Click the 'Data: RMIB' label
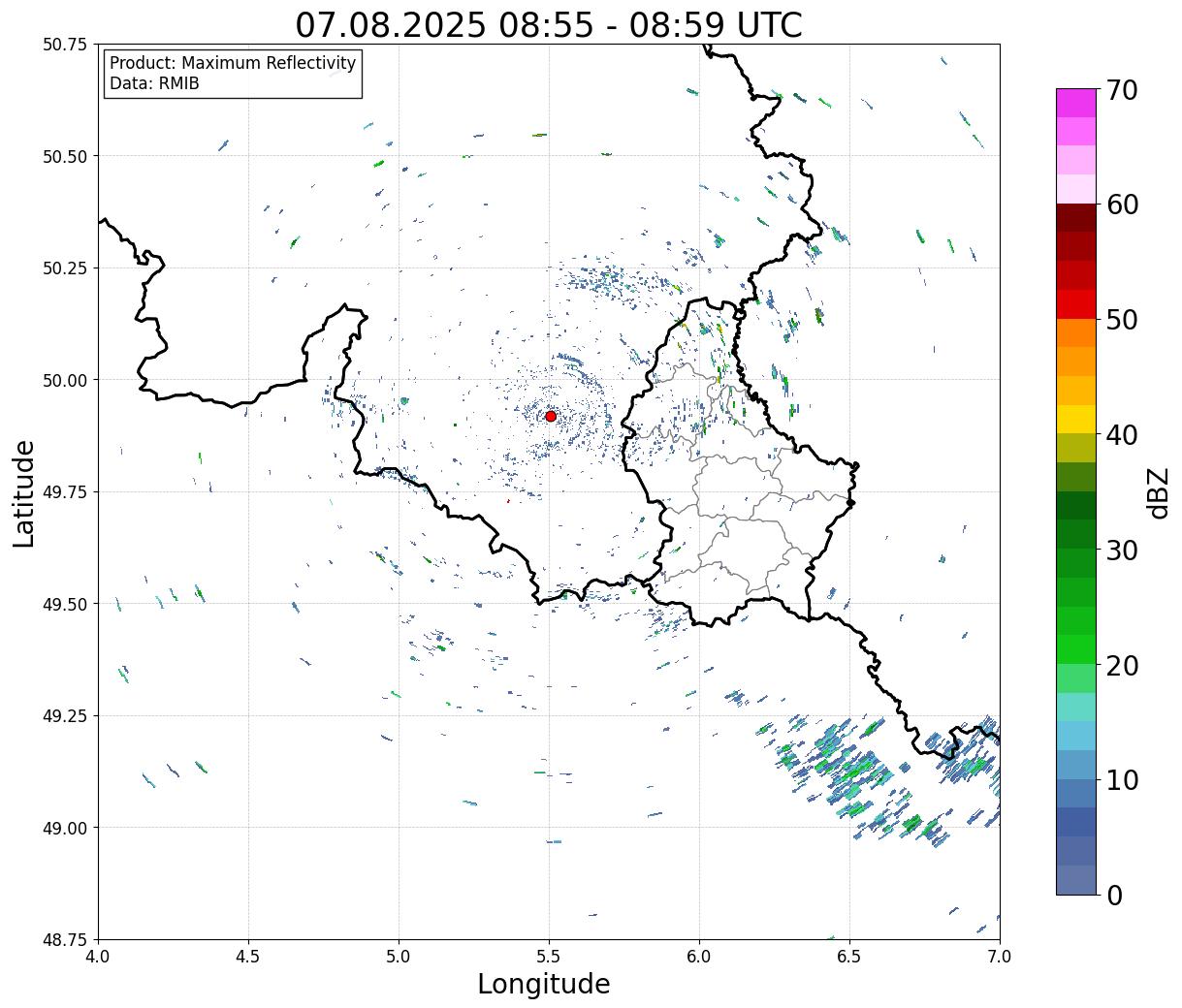The image size is (1182, 1008). click(154, 84)
